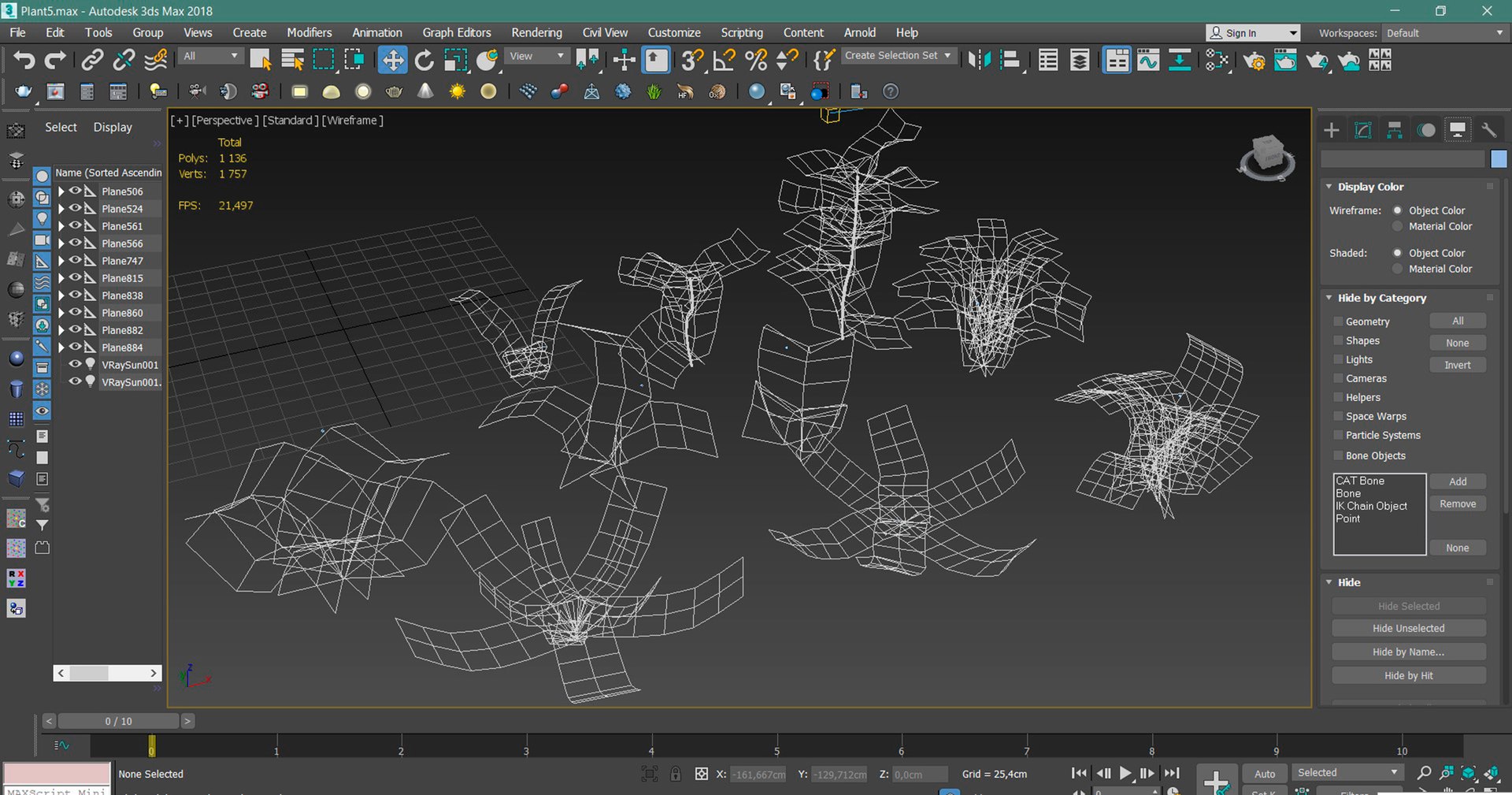
Task: Click the Set Key large plus button
Action: coord(1216,780)
